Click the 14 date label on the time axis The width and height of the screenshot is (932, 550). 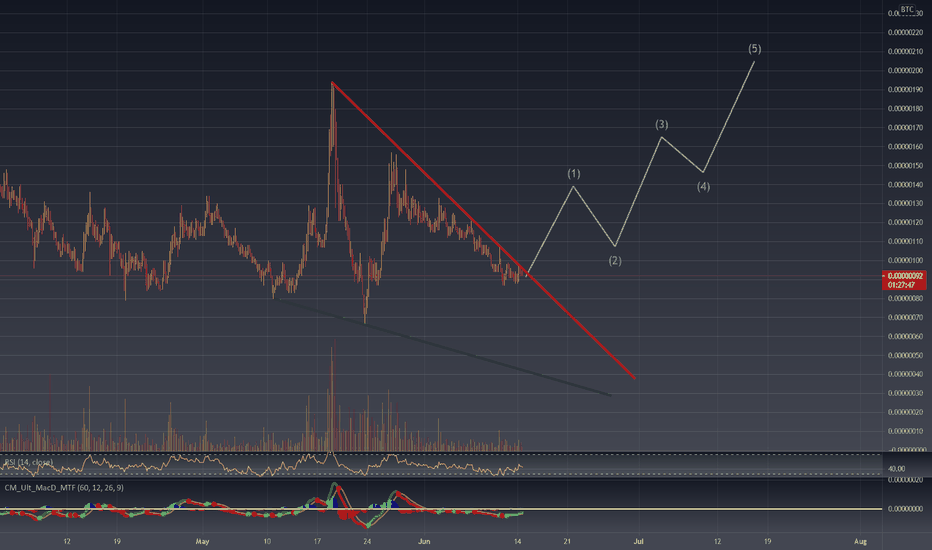click(x=518, y=542)
